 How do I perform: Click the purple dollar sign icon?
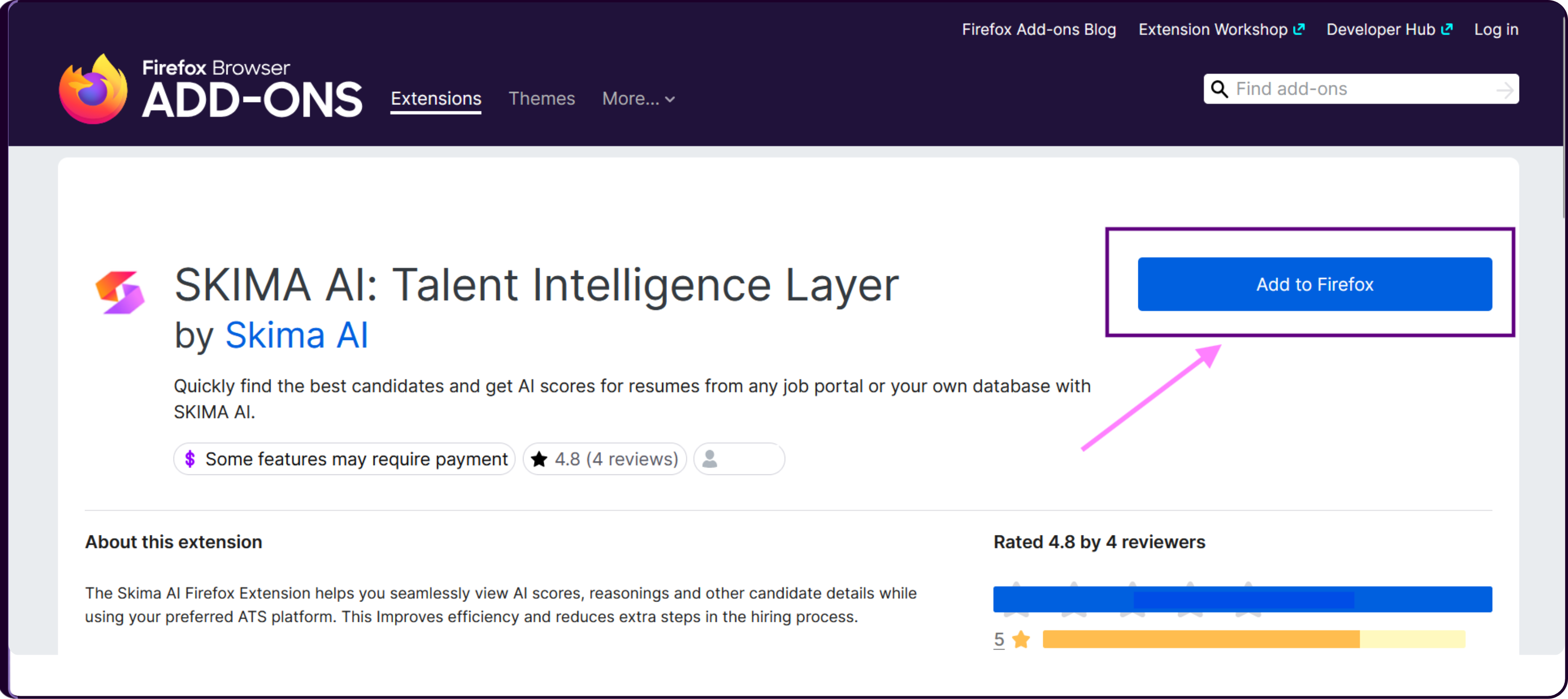pyautogui.click(x=190, y=459)
